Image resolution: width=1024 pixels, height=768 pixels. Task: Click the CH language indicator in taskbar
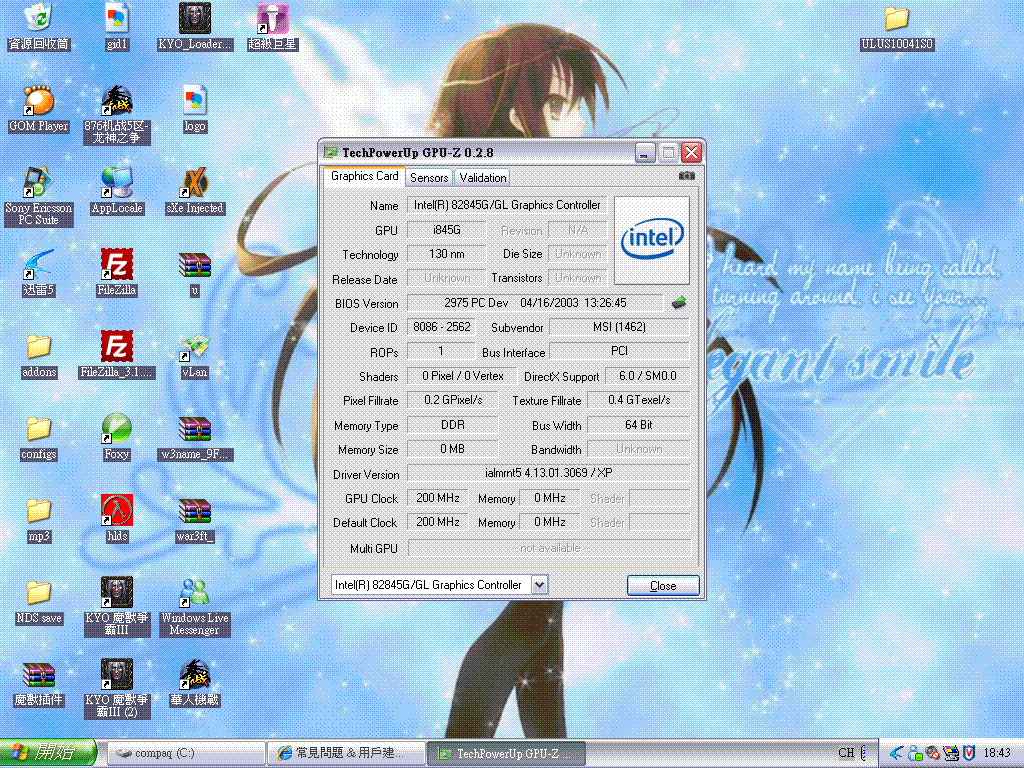coord(846,753)
